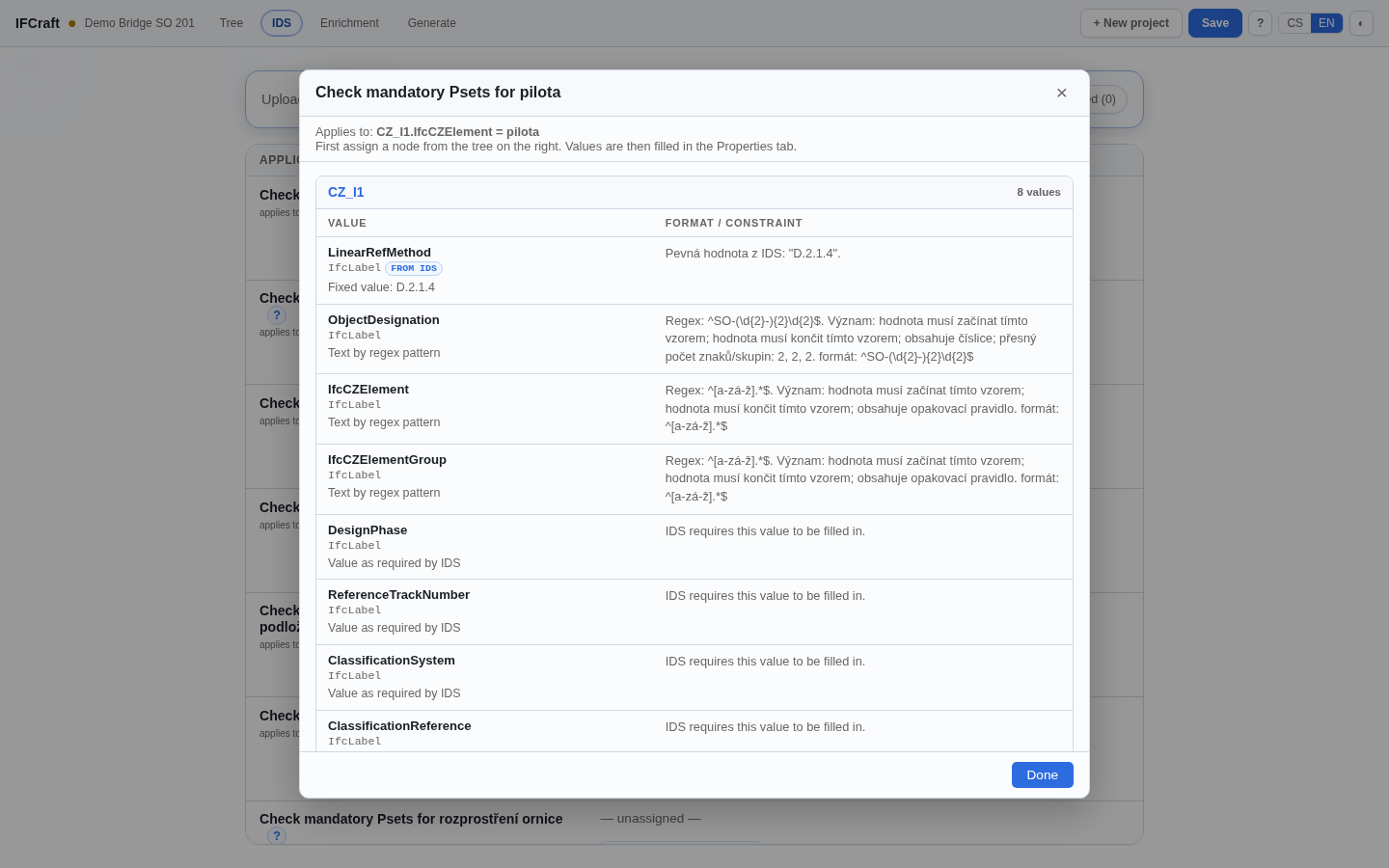Click the FORMAT / CONSTRAINT column header
The width and height of the screenshot is (1389, 868).
(734, 223)
